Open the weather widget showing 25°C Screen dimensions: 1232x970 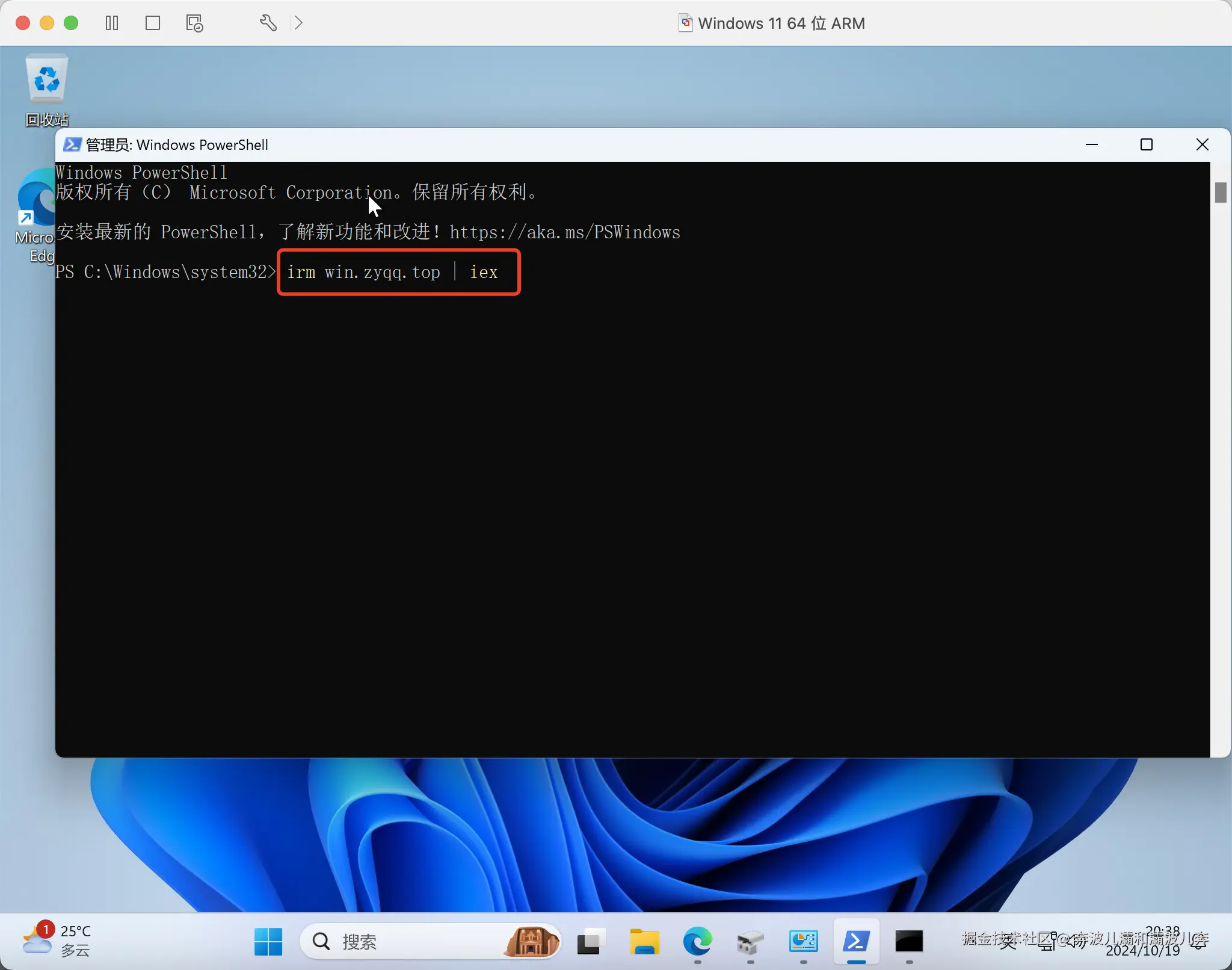[57, 941]
